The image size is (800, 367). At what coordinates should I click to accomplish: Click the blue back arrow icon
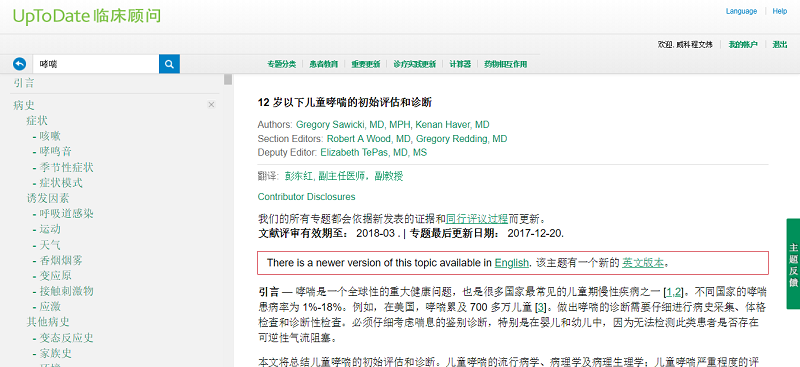coord(19,64)
